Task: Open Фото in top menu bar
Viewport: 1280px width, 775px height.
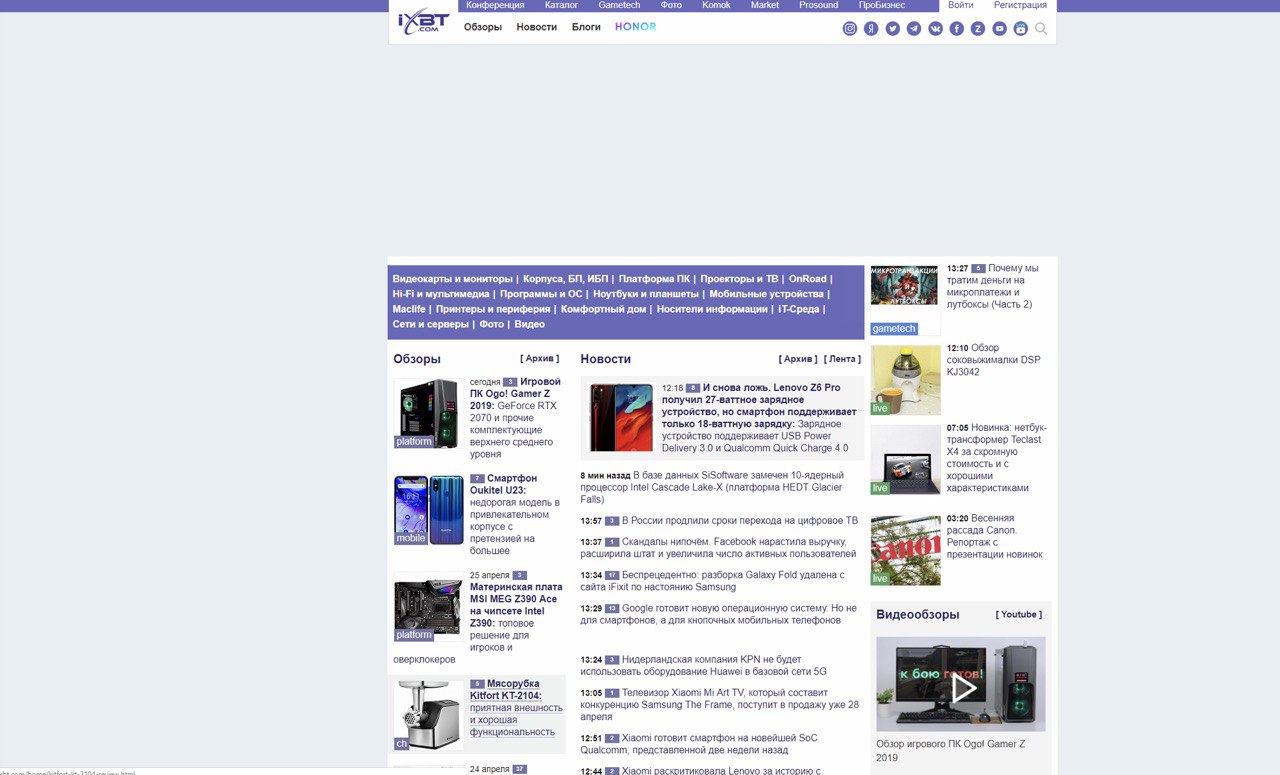Action: coord(671,5)
